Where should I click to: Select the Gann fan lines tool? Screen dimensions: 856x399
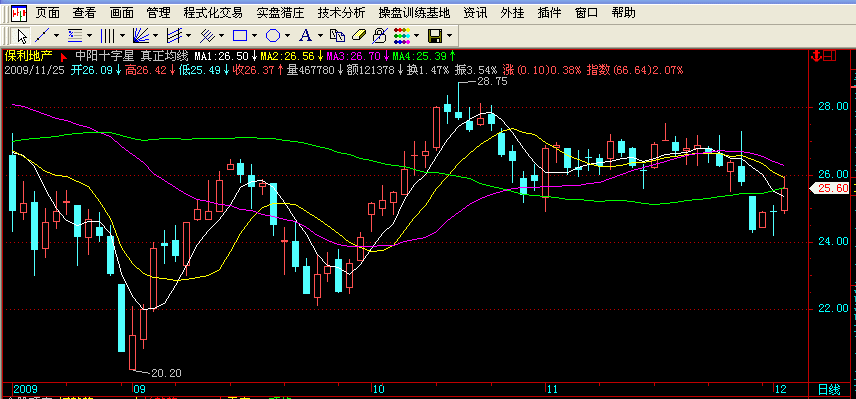click(141, 37)
